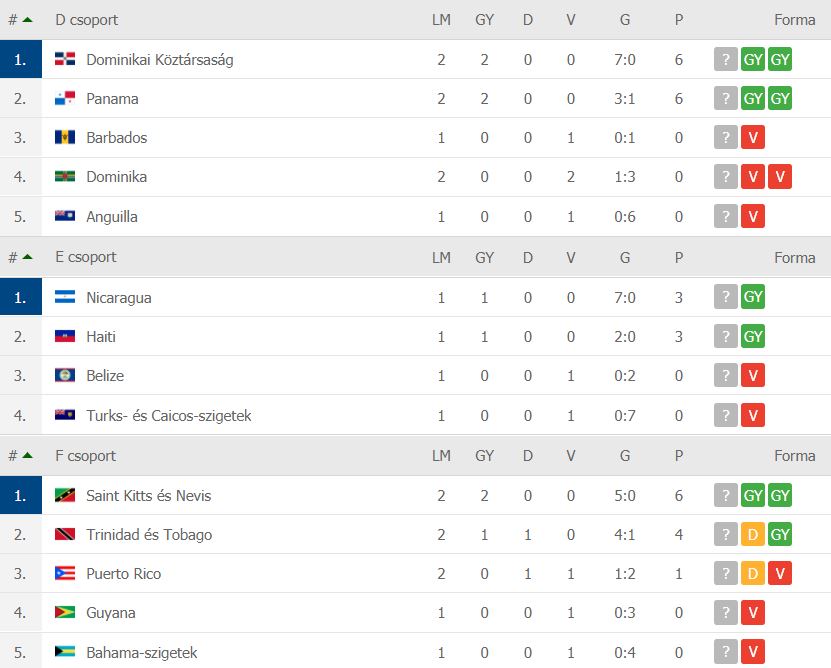Click Nicaragua's green GY form badge
The image size is (831, 668).
pyautogui.click(x=753, y=296)
